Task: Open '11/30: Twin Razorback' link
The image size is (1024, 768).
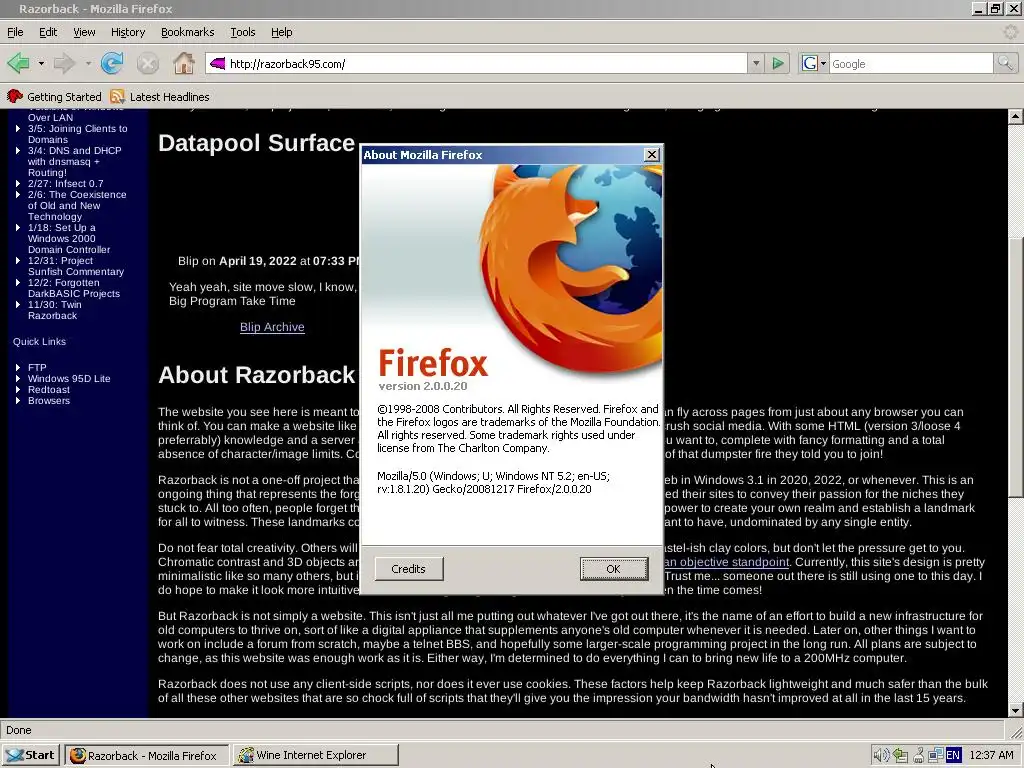Action: (54, 310)
